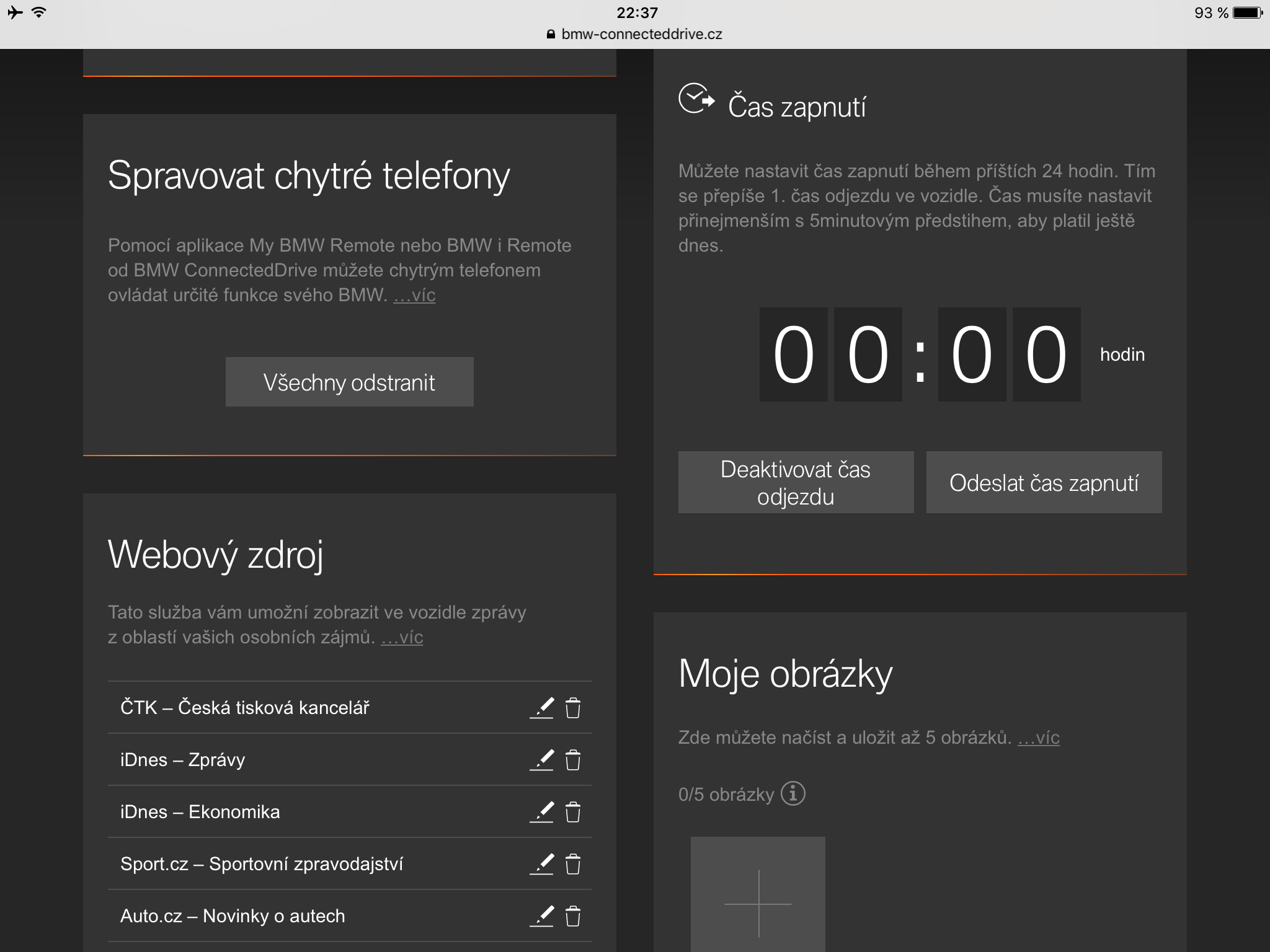
Task: Edit the ČTK – Česká tisková kancelář feed
Action: click(542, 708)
